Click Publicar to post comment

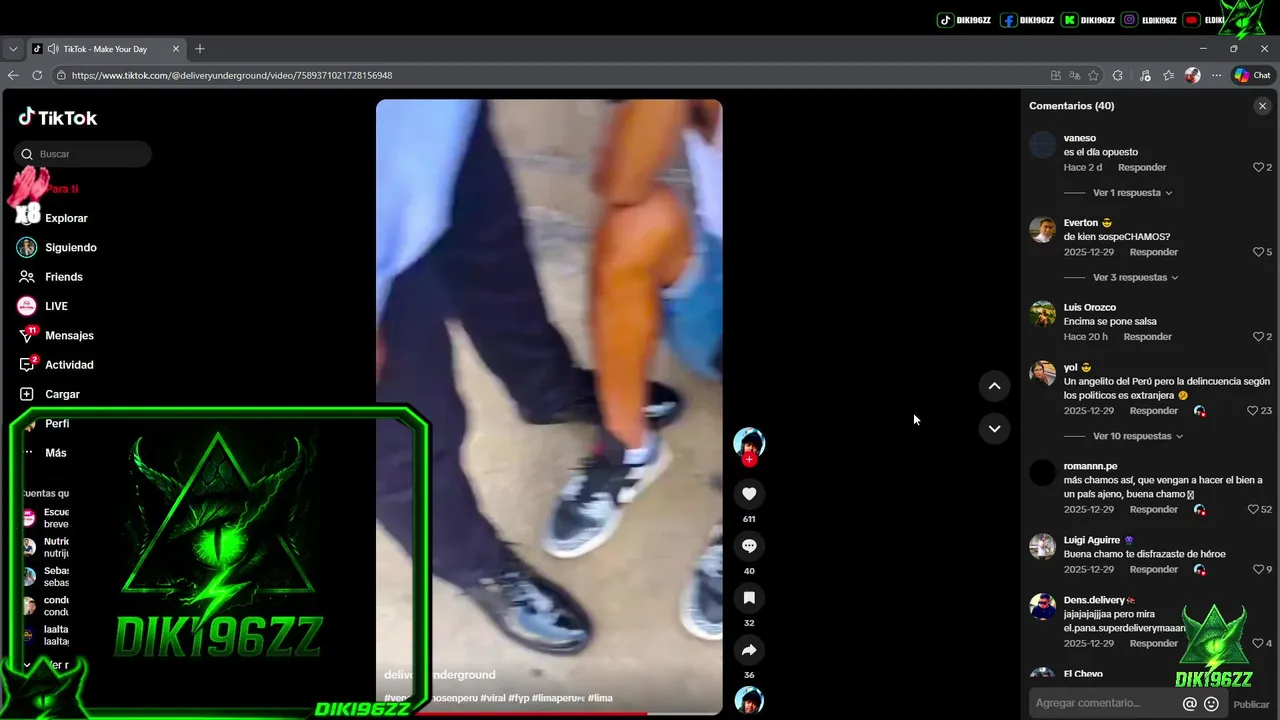1251,704
